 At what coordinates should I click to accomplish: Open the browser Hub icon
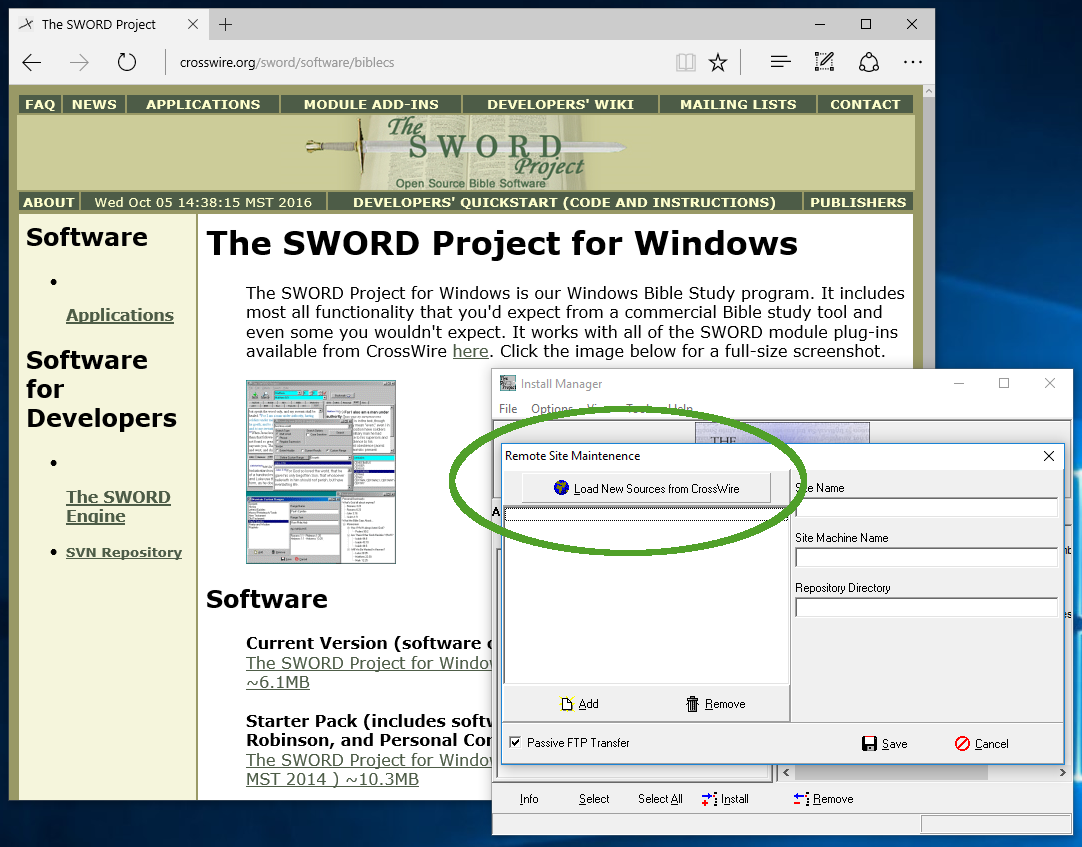coord(781,63)
